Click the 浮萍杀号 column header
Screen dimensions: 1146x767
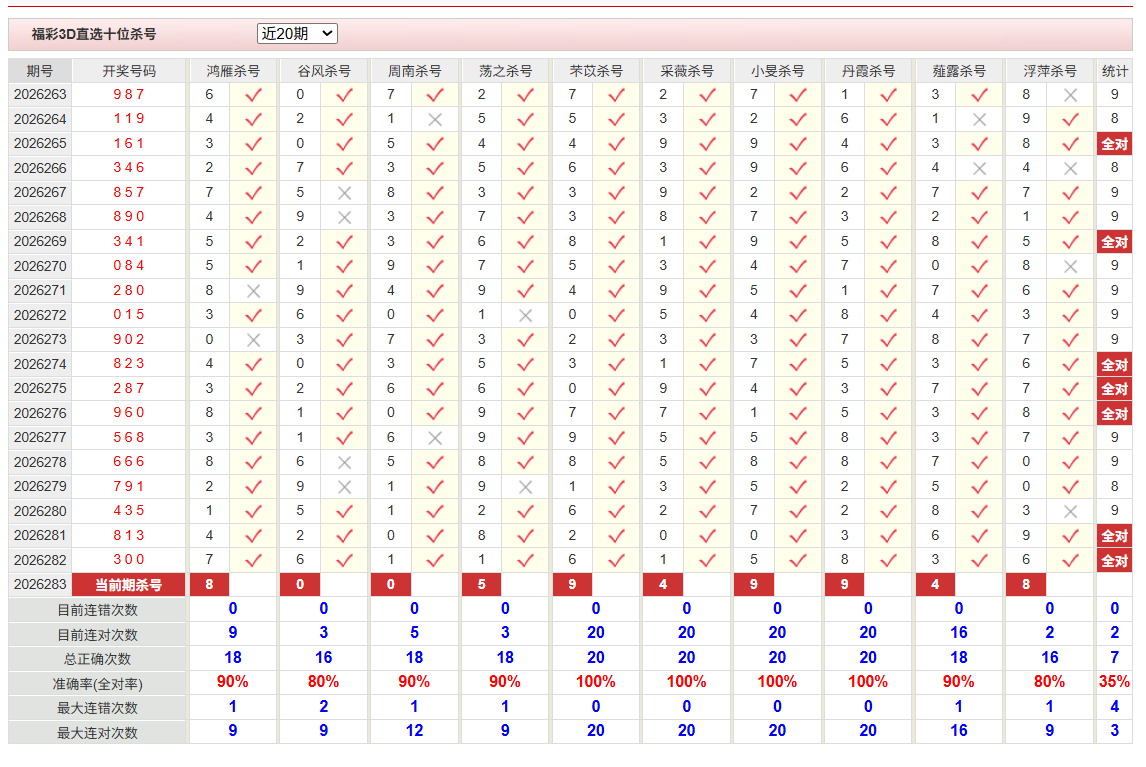(1050, 71)
